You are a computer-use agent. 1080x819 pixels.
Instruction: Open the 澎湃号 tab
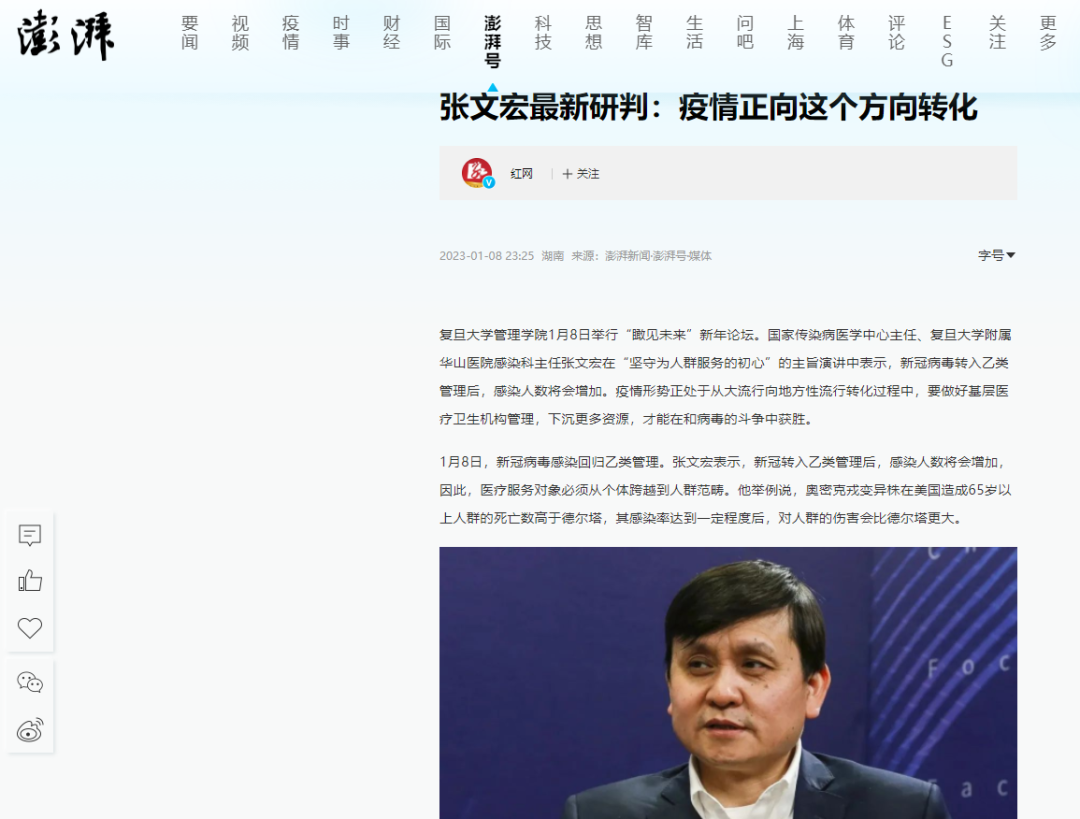coord(492,42)
